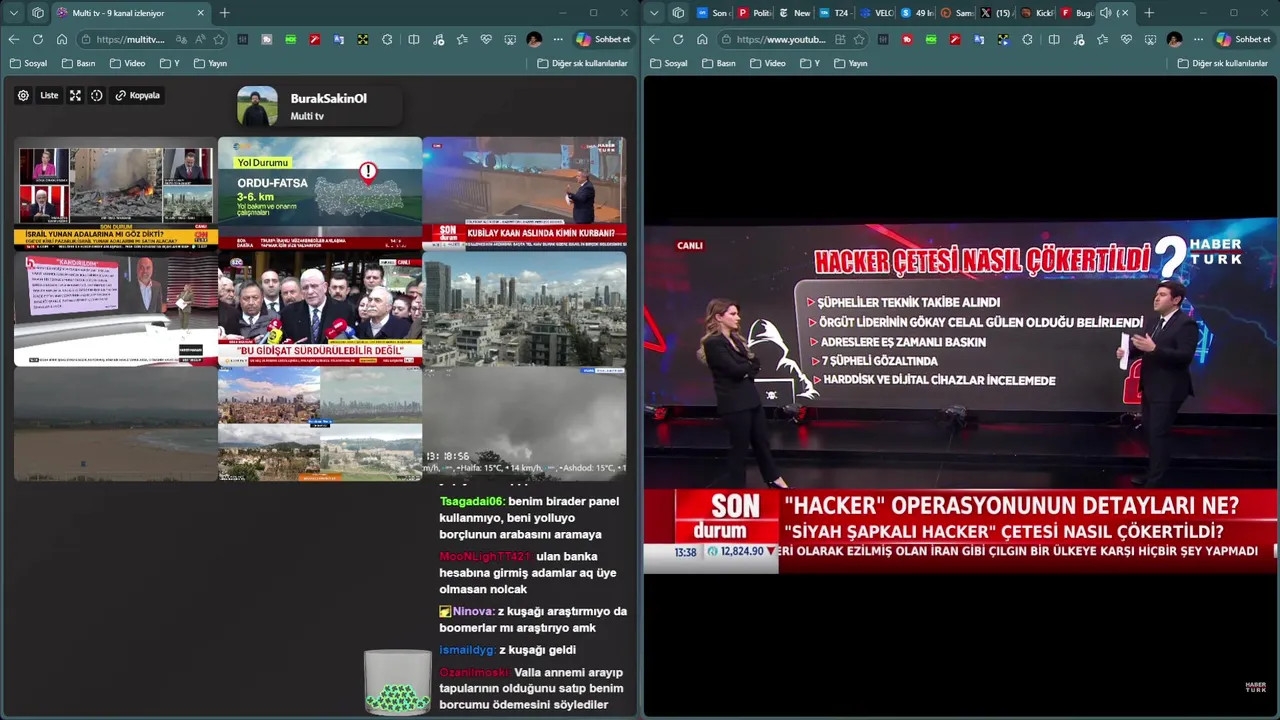Open Yayın bookmarks folder in left window
Screen dimensions: 1280x720
(210, 63)
